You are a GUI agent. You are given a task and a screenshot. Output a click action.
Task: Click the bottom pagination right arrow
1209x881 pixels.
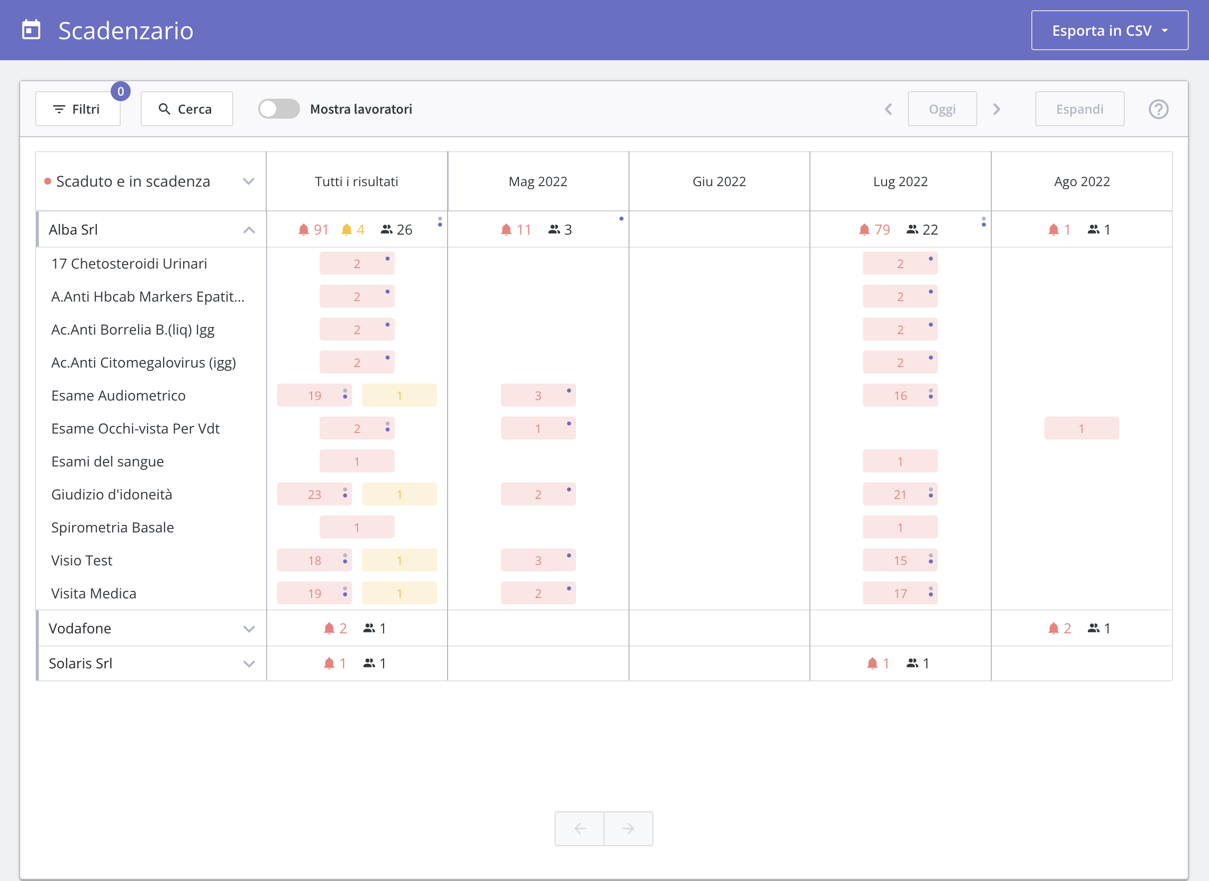(x=628, y=828)
